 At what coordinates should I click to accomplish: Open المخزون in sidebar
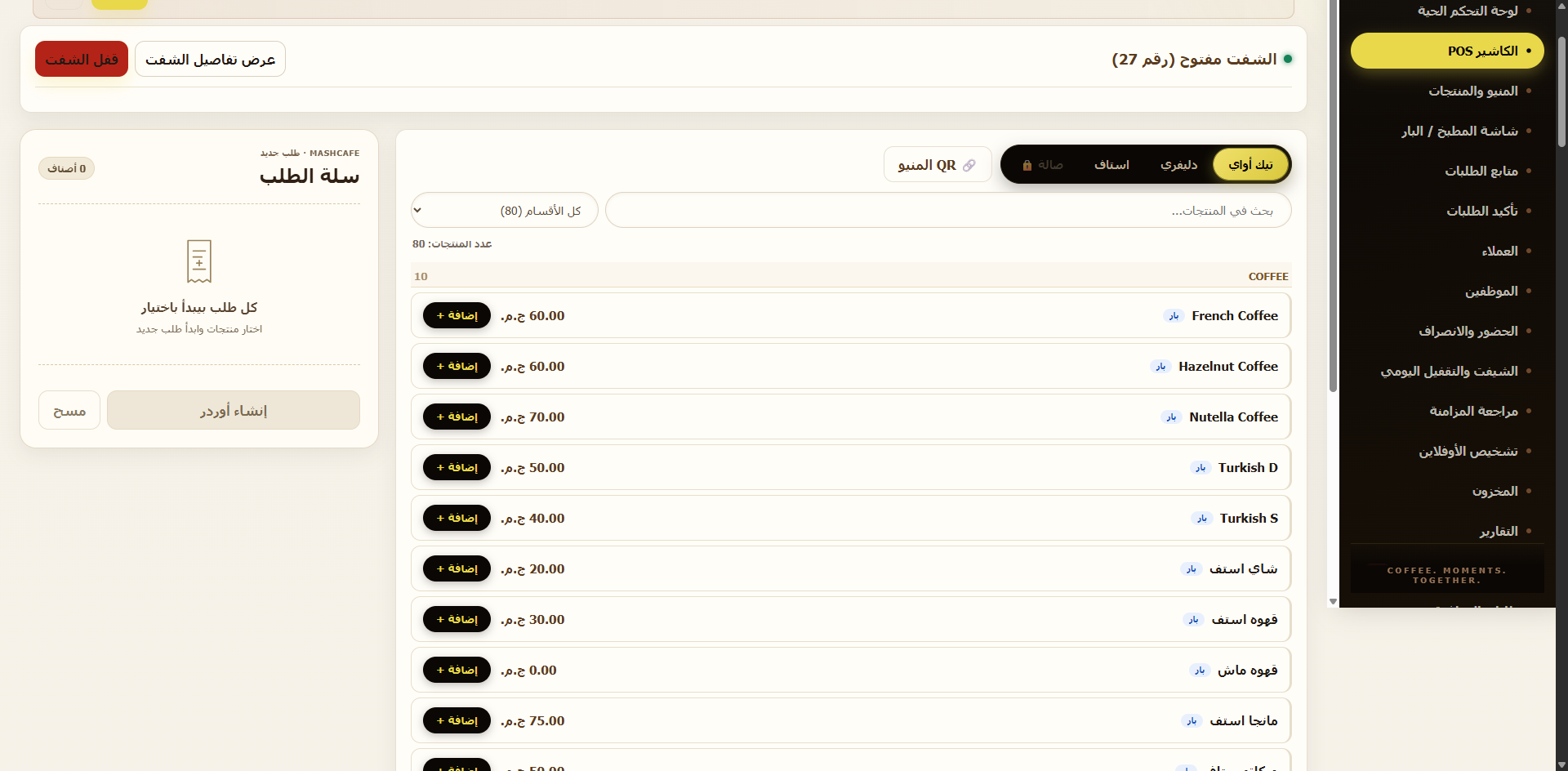point(1447,491)
